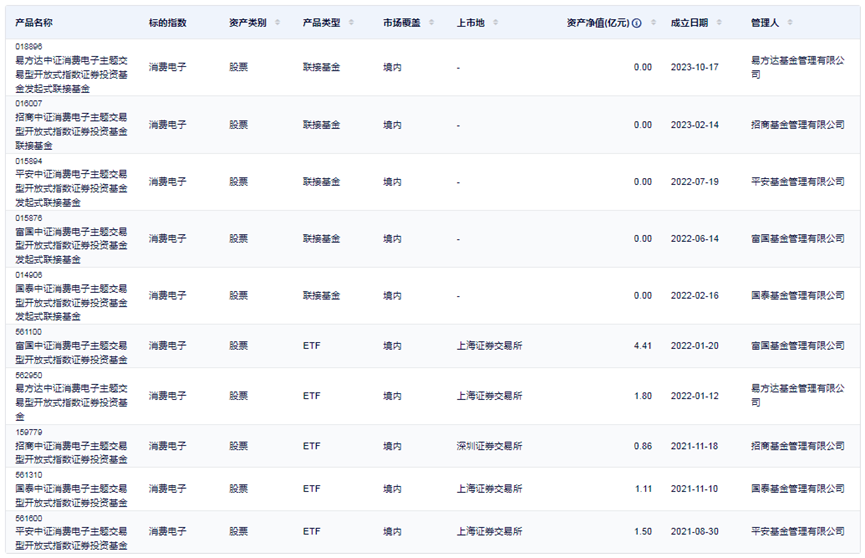
Task: Click manager 招商基金管理有限公司 in the 2021-11-18 row
Action: tap(798, 446)
